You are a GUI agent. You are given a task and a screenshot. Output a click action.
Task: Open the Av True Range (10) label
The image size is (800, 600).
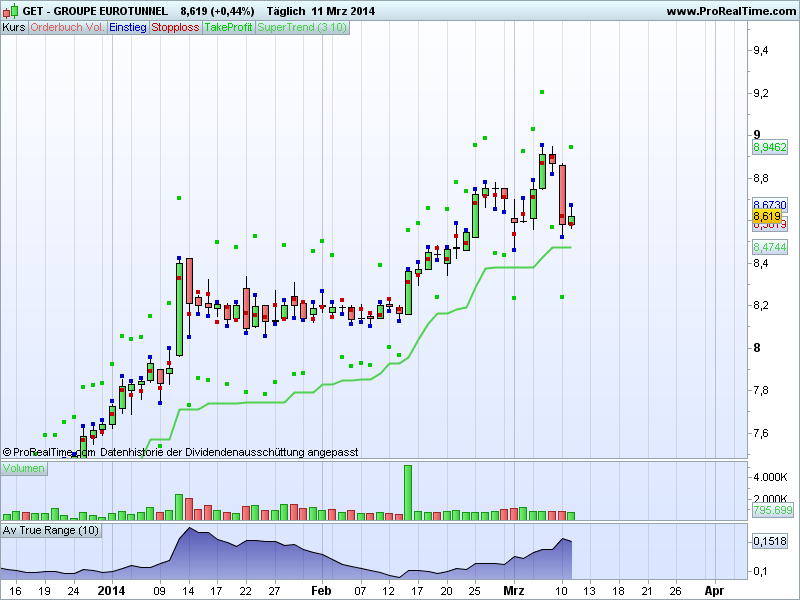coord(51,531)
